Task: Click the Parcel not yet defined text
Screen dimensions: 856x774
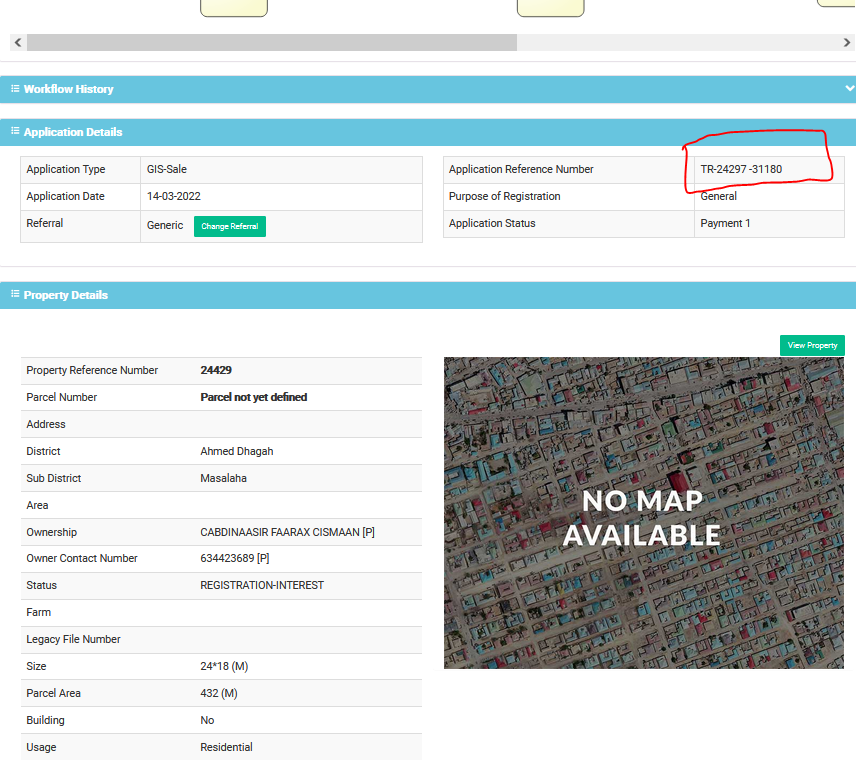Action: (x=254, y=397)
